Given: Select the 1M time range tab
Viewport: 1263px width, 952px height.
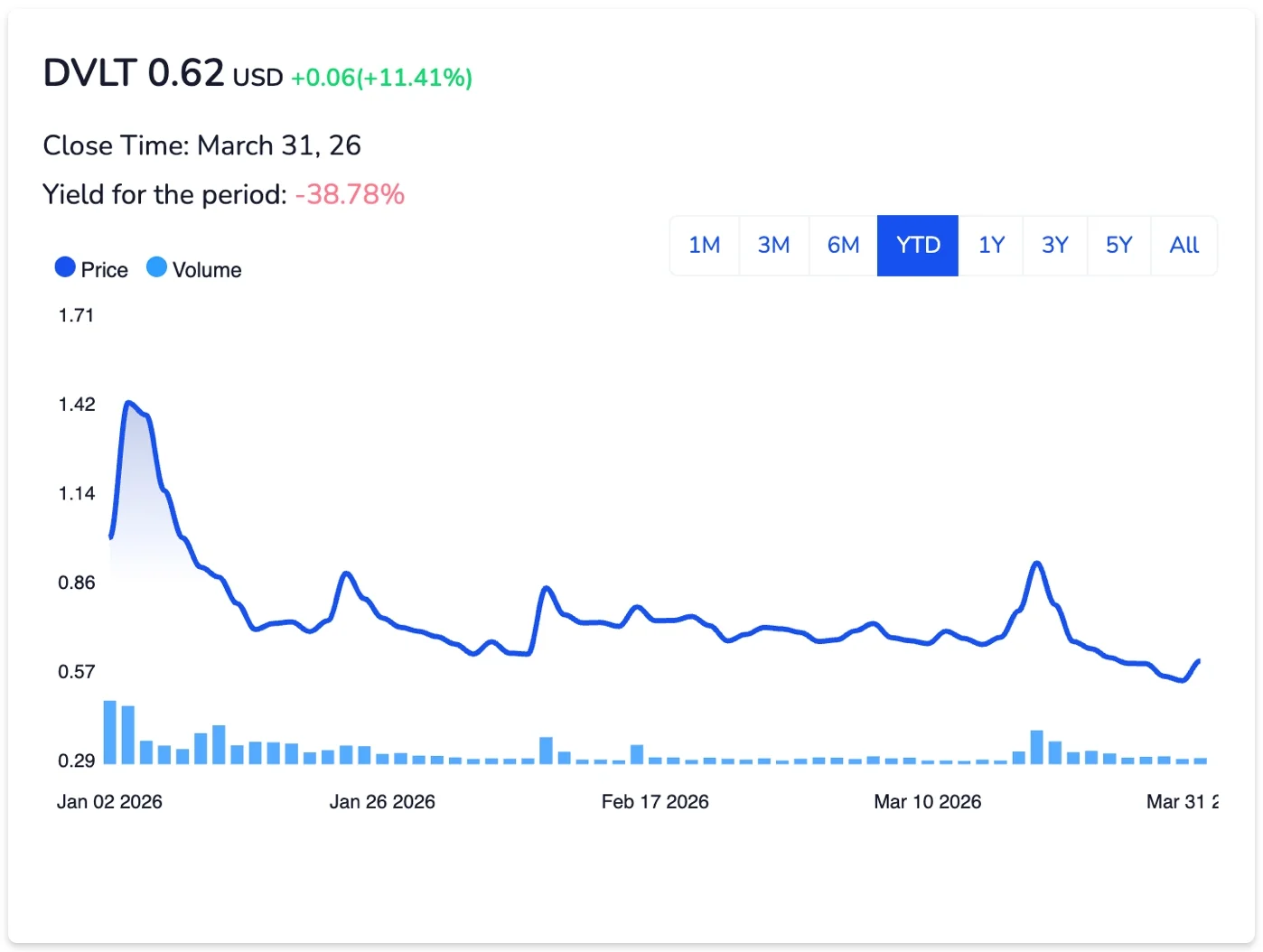Looking at the screenshot, I should point(704,246).
